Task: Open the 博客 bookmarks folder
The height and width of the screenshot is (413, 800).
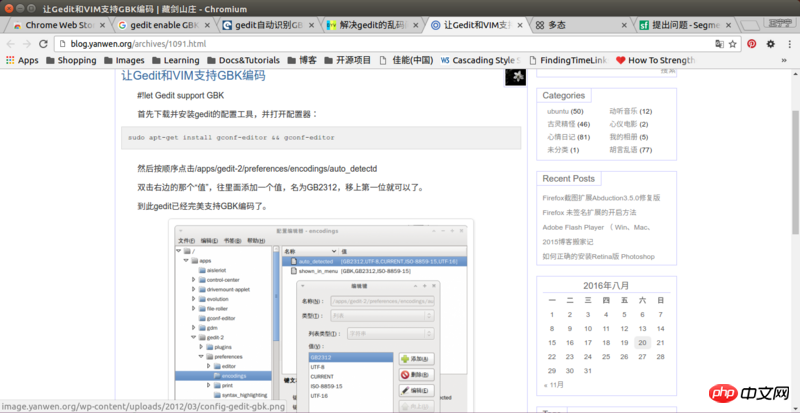Action: [302, 60]
